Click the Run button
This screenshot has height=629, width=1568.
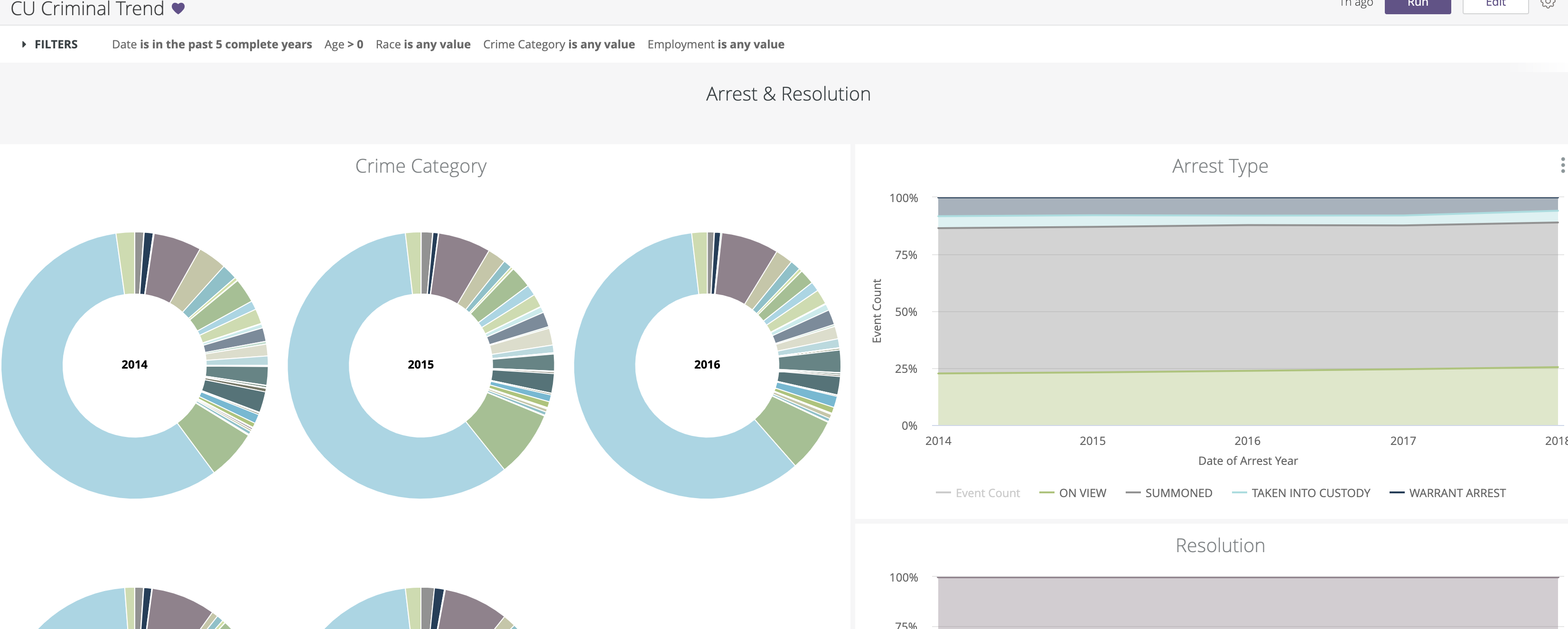[x=1417, y=5]
